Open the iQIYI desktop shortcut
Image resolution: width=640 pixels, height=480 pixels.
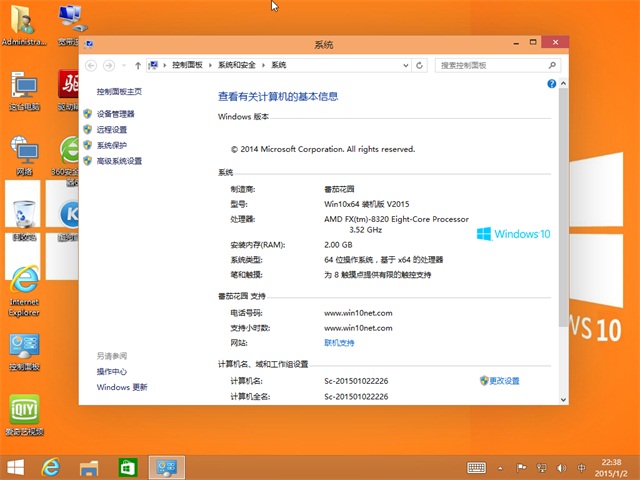point(24,411)
